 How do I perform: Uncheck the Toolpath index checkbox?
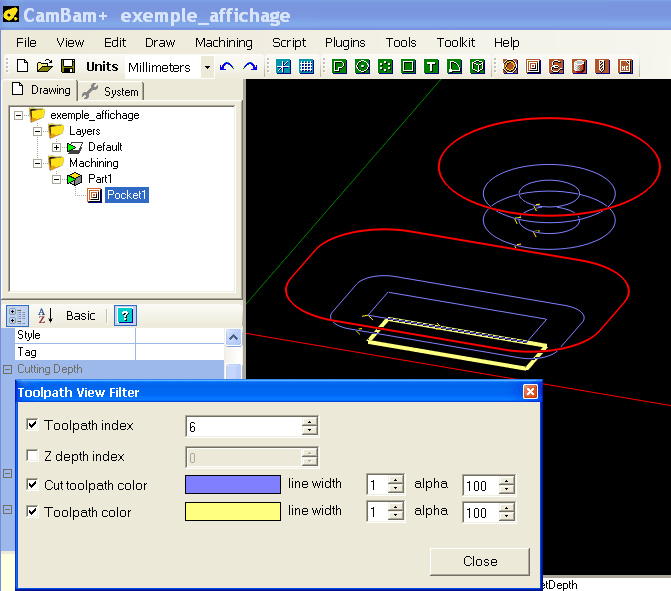tap(32, 425)
